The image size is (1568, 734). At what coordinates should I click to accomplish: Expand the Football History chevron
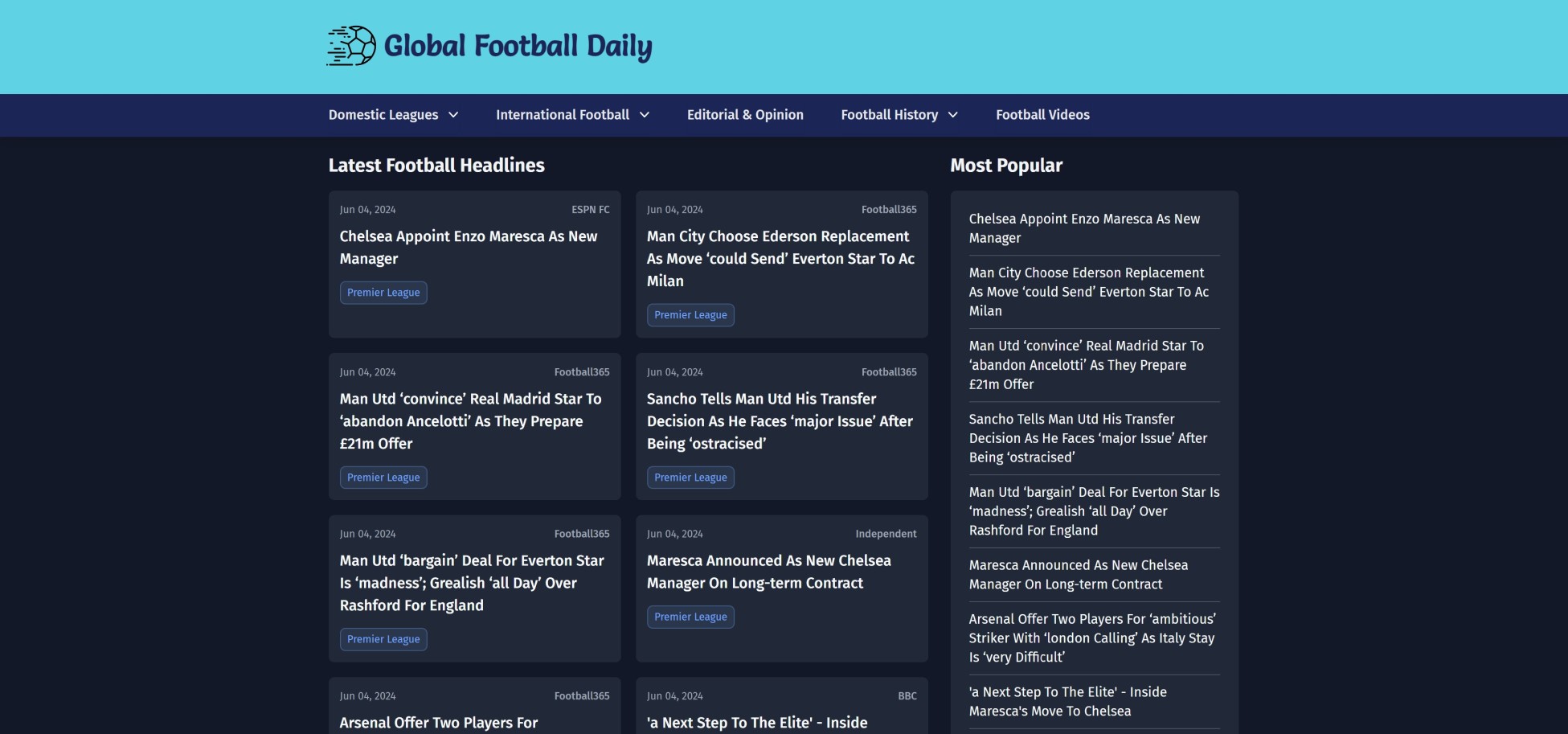point(952,115)
